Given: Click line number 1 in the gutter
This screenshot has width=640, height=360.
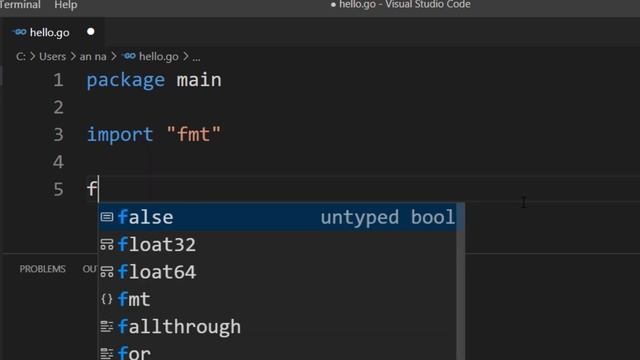Looking at the screenshot, I should (58, 80).
